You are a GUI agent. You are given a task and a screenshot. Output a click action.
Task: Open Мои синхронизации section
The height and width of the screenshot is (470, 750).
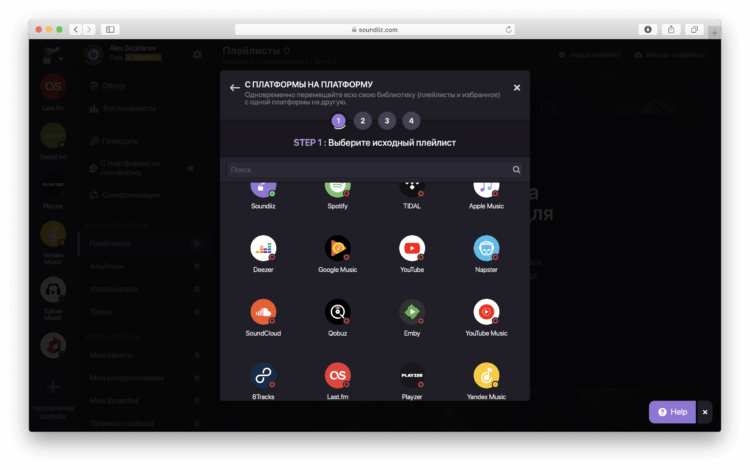click(143, 378)
